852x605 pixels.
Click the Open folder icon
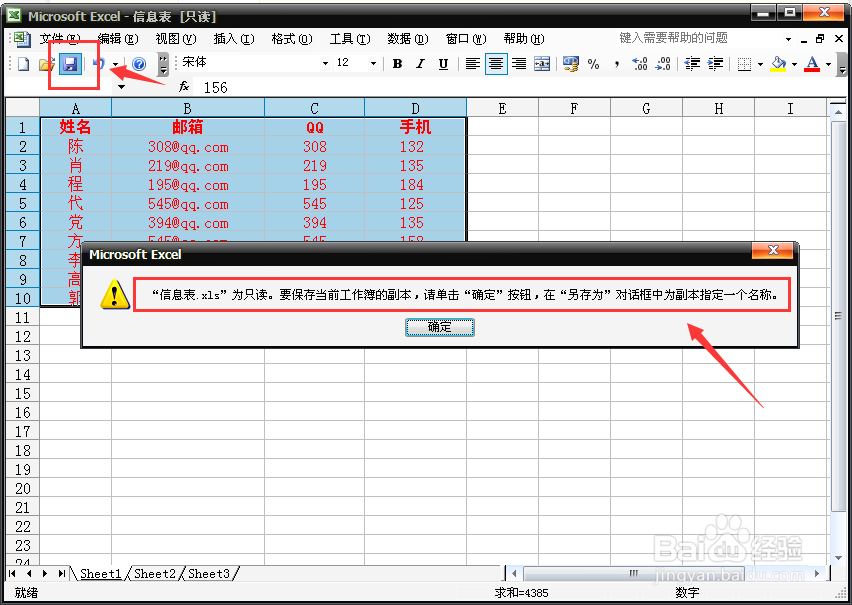pyautogui.click(x=47, y=64)
